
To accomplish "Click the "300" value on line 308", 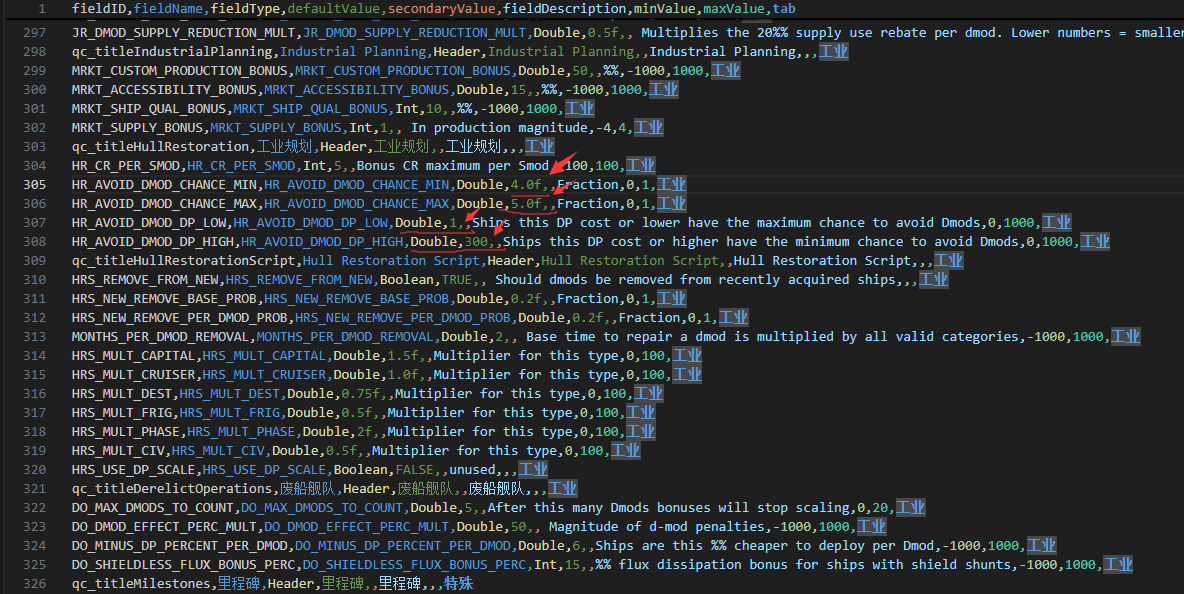I will coord(475,242).
